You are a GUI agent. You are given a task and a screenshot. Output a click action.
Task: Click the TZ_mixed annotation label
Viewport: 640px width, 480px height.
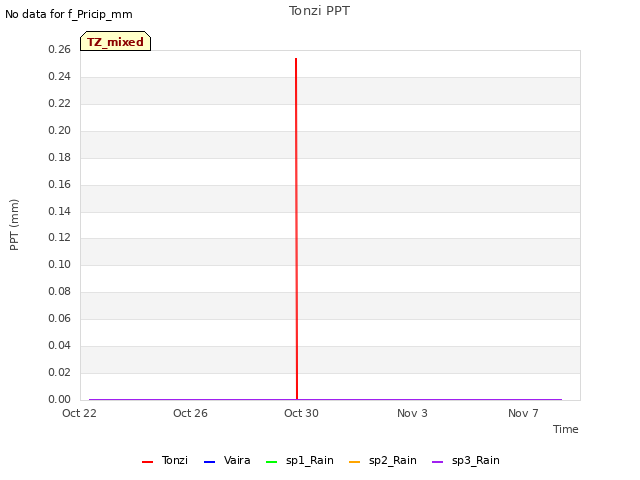(116, 41)
